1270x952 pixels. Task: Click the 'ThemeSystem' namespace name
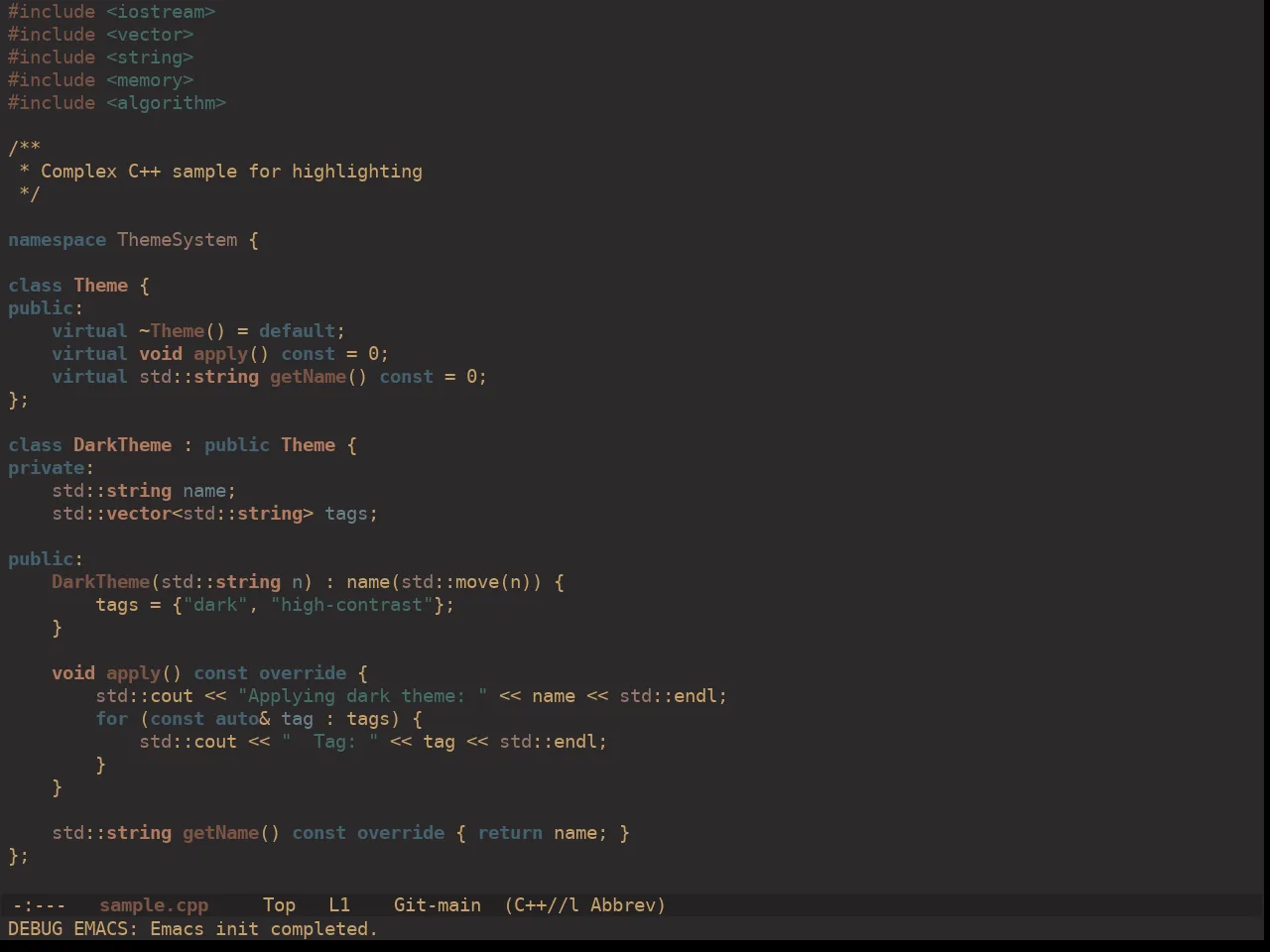pos(178,240)
